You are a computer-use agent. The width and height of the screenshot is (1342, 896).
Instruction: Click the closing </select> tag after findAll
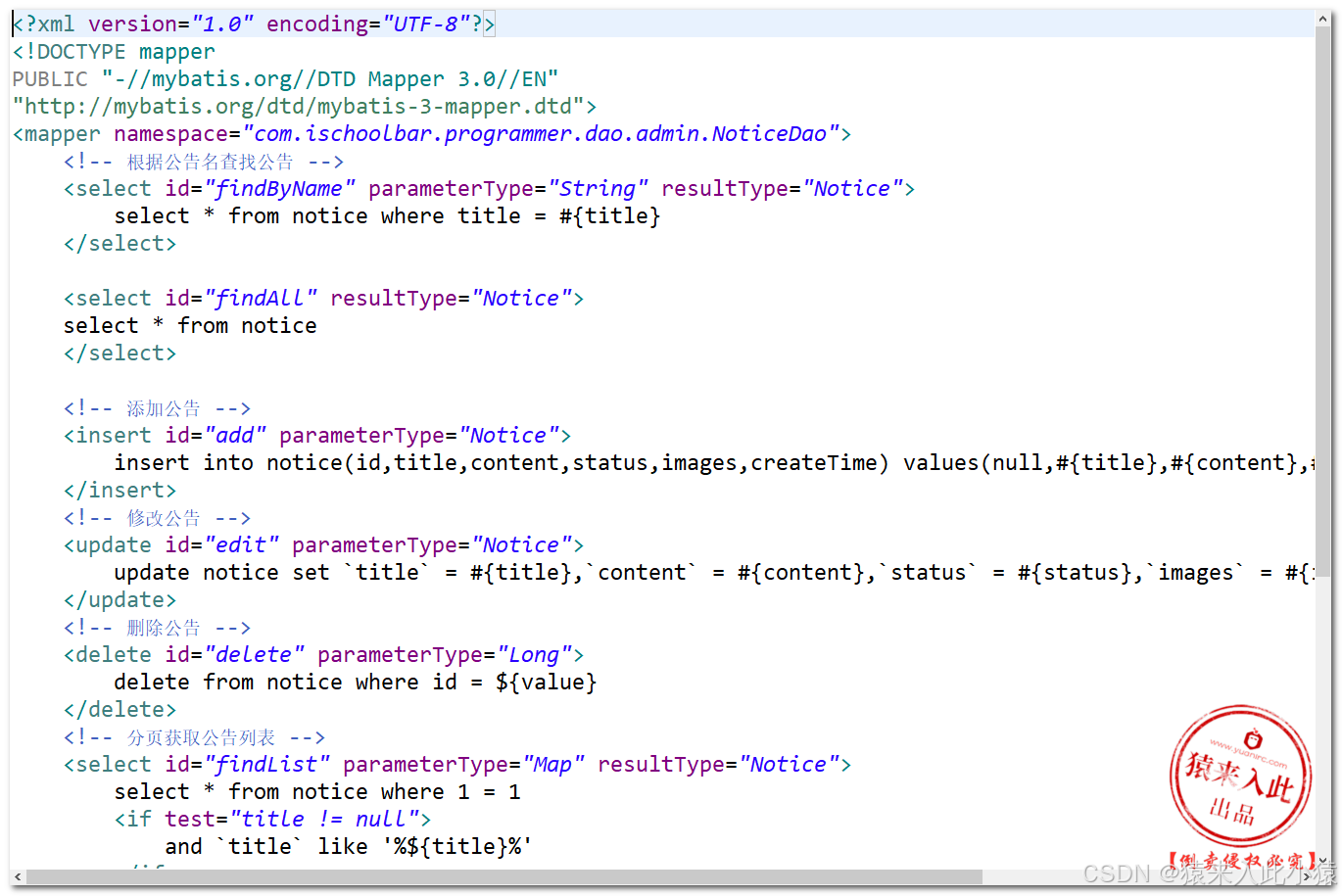[120, 353]
